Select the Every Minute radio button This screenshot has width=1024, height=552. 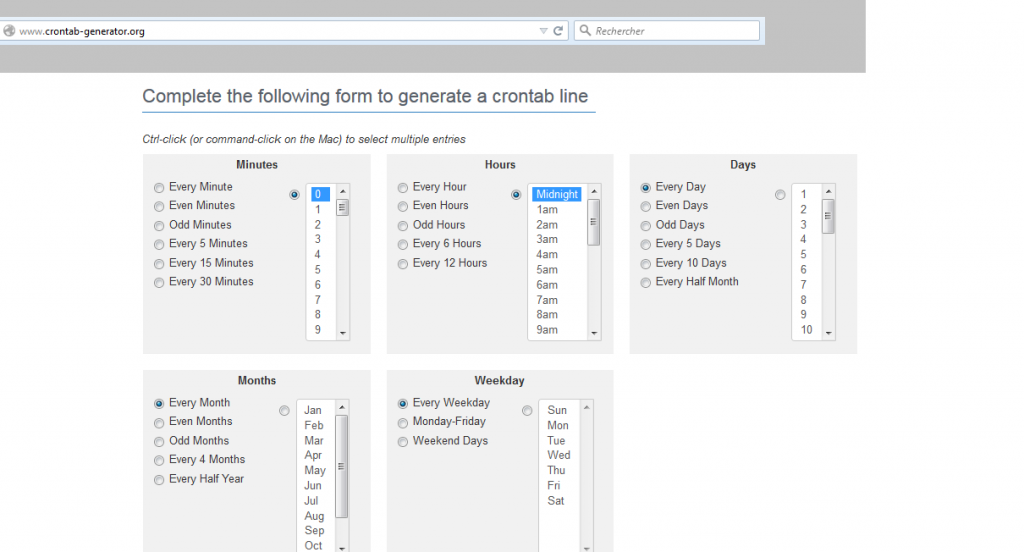tap(160, 188)
